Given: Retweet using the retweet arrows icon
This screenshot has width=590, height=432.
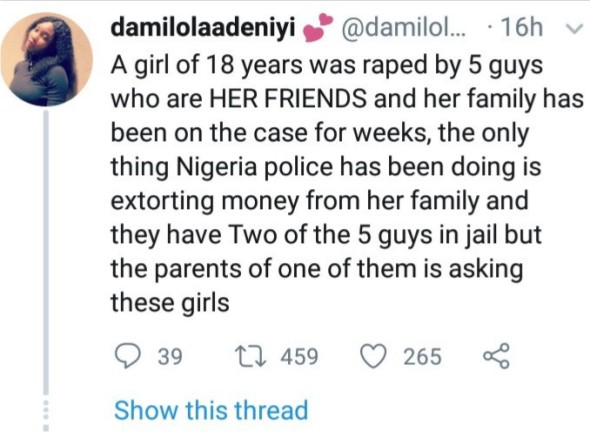Looking at the screenshot, I should pyautogui.click(x=250, y=356).
